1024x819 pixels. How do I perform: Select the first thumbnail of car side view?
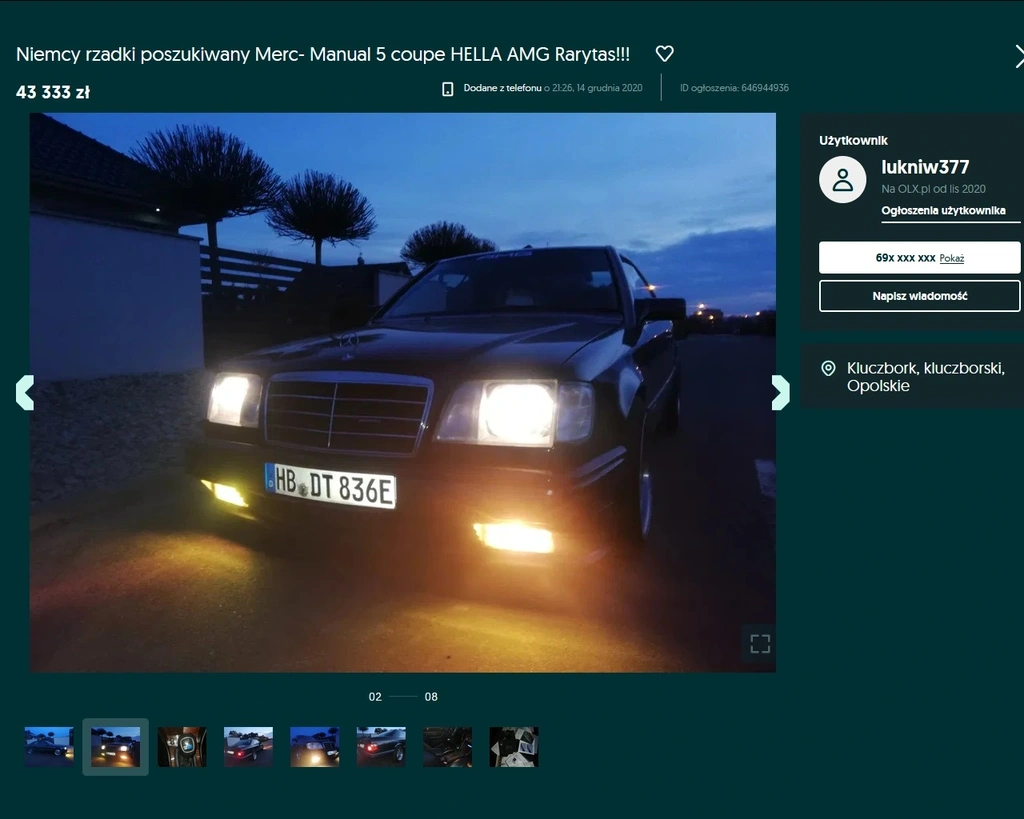pos(49,747)
